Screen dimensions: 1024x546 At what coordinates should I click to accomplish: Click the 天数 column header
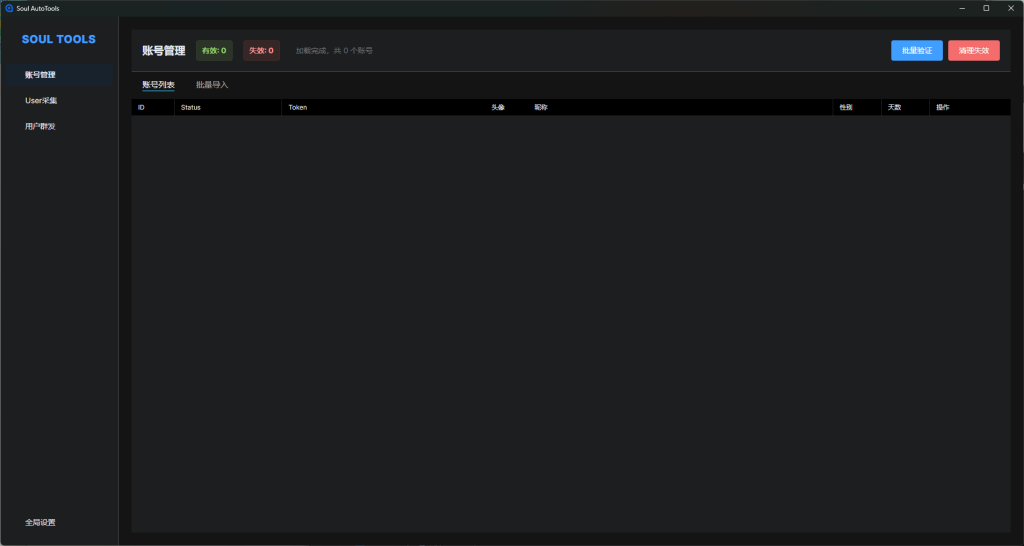pos(894,107)
